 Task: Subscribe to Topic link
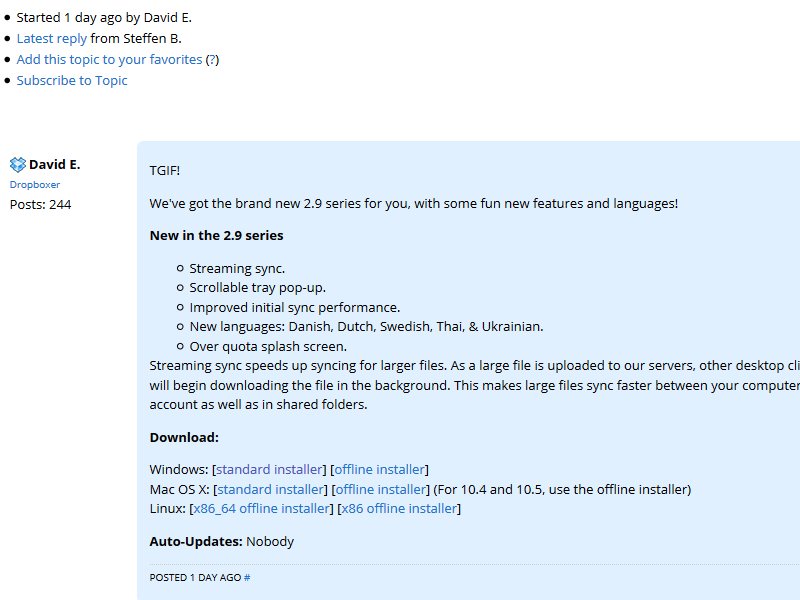[x=72, y=81]
